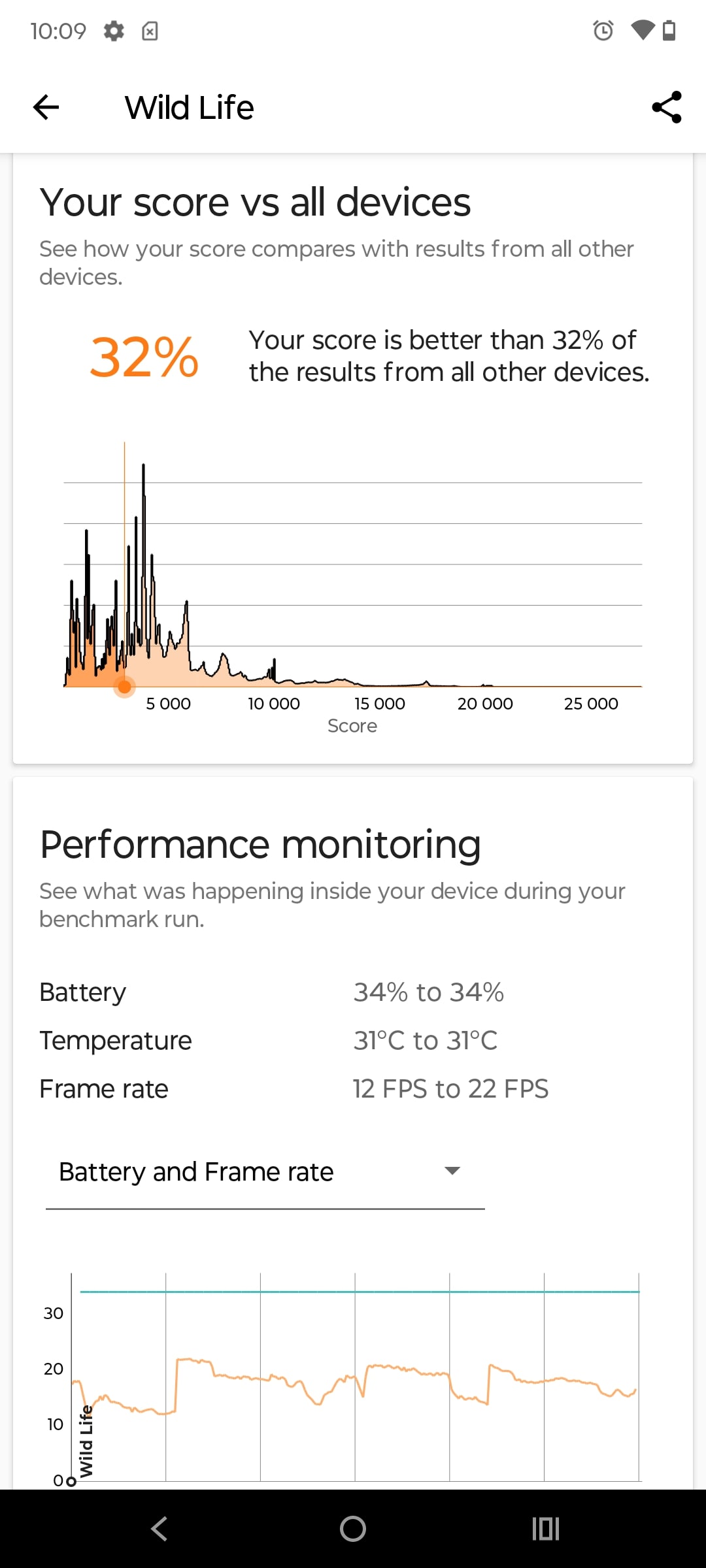Tap the back arrow in header

click(x=46, y=107)
